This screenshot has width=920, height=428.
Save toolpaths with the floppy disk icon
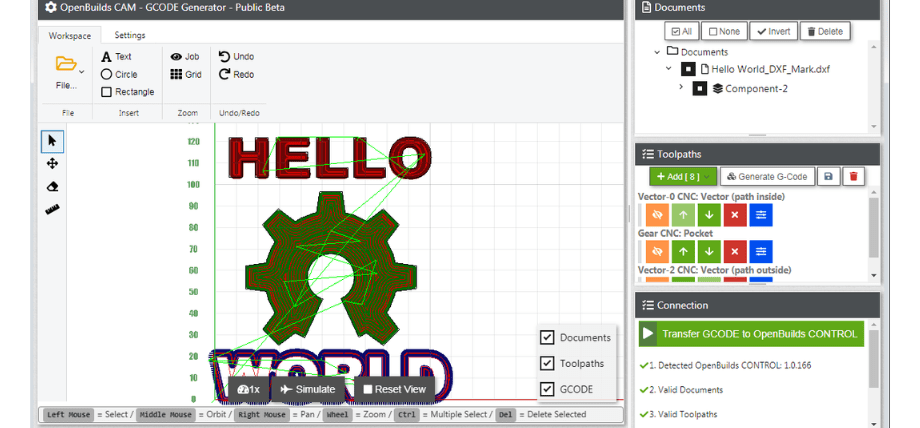click(x=828, y=176)
